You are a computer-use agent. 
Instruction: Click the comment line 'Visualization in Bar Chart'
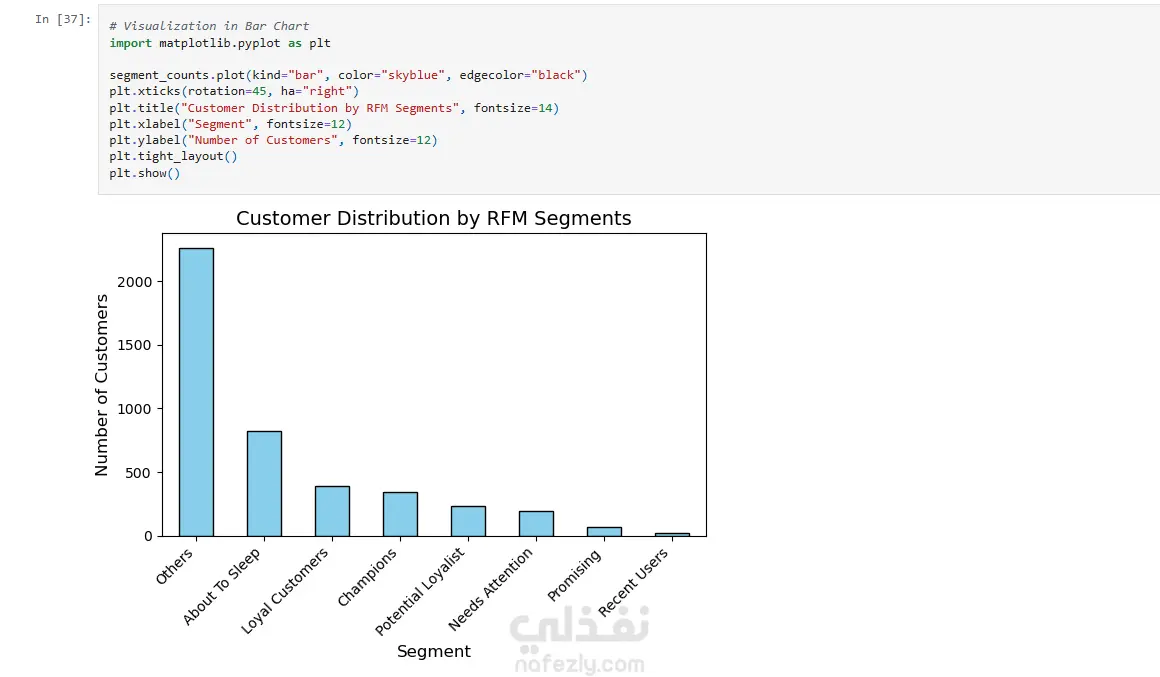[x=209, y=26]
